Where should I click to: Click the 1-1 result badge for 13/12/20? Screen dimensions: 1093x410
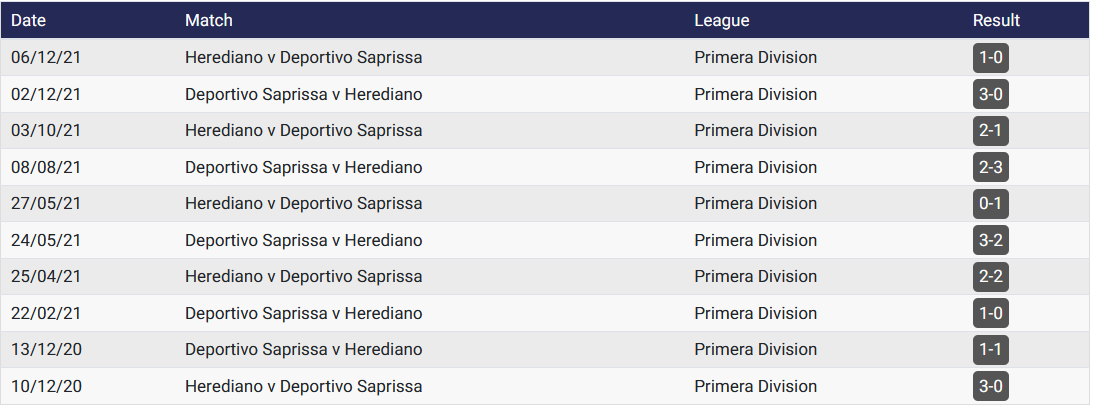990,350
